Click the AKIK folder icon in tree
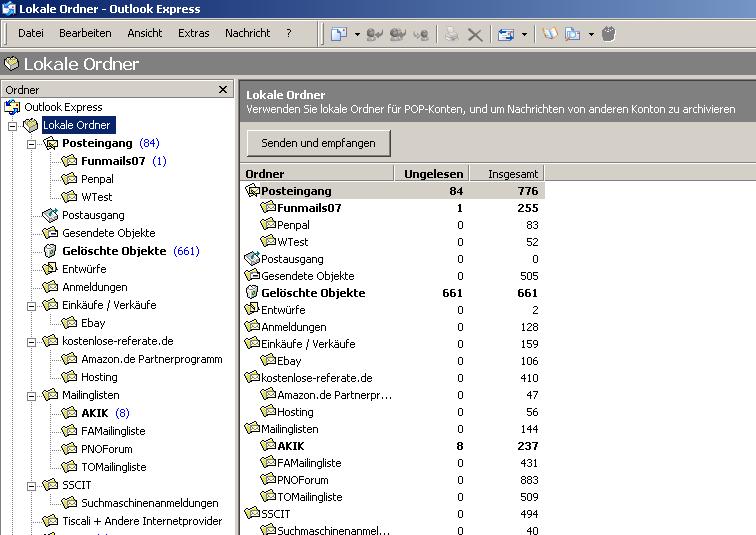Image resolution: width=756 pixels, height=535 pixels. click(69, 413)
